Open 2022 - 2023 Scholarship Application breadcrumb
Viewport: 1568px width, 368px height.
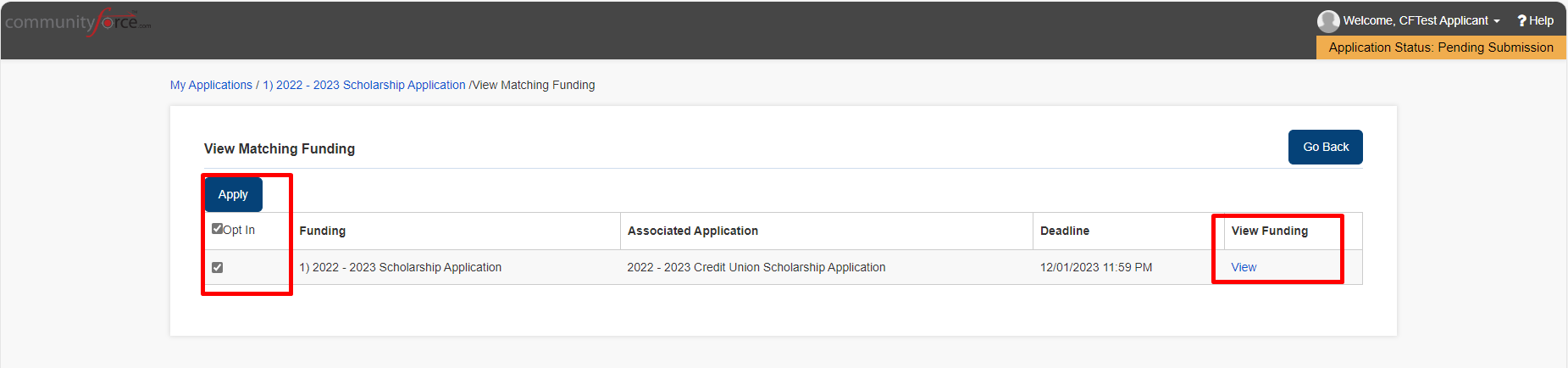click(364, 85)
